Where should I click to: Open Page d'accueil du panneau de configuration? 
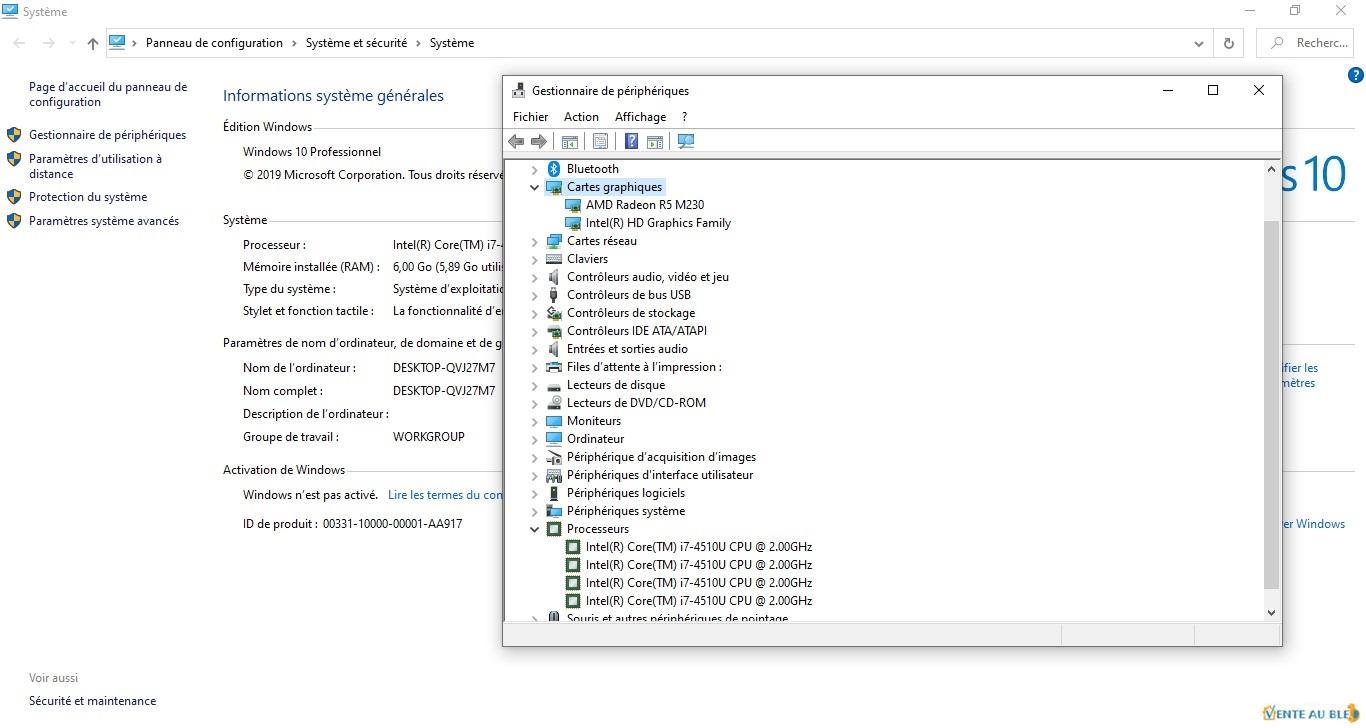click(108, 94)
